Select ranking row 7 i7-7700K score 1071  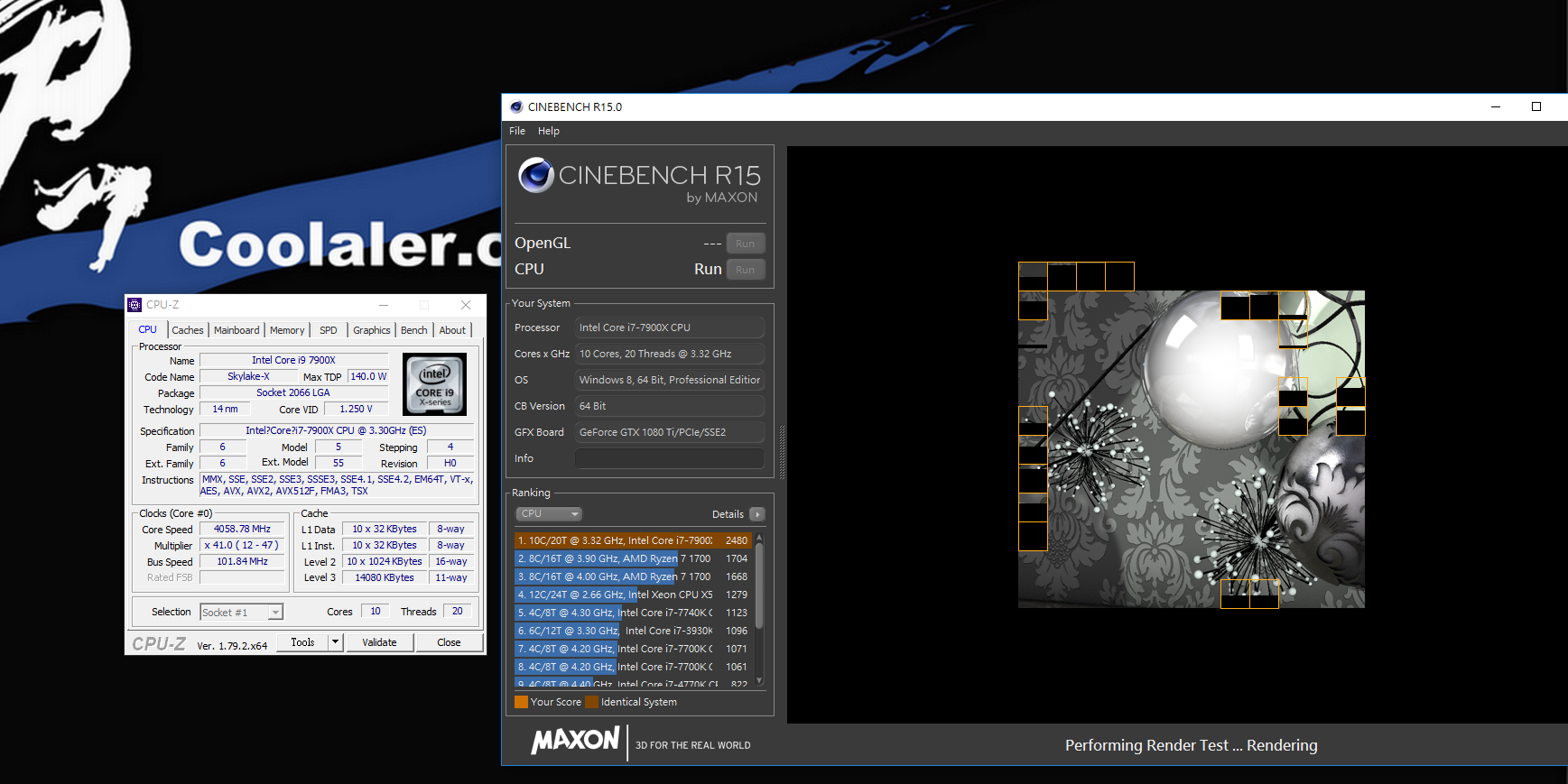[x=633, y=649]
